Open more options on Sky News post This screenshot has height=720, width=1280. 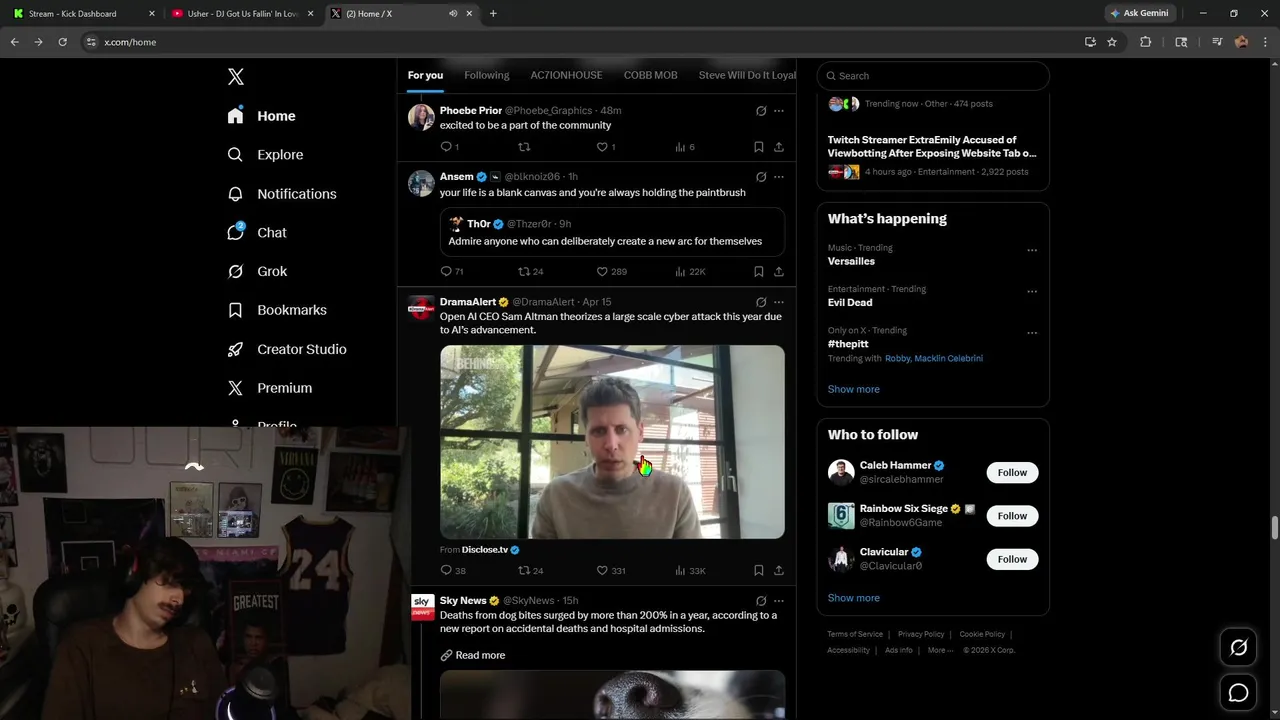[x=779, y=601]
